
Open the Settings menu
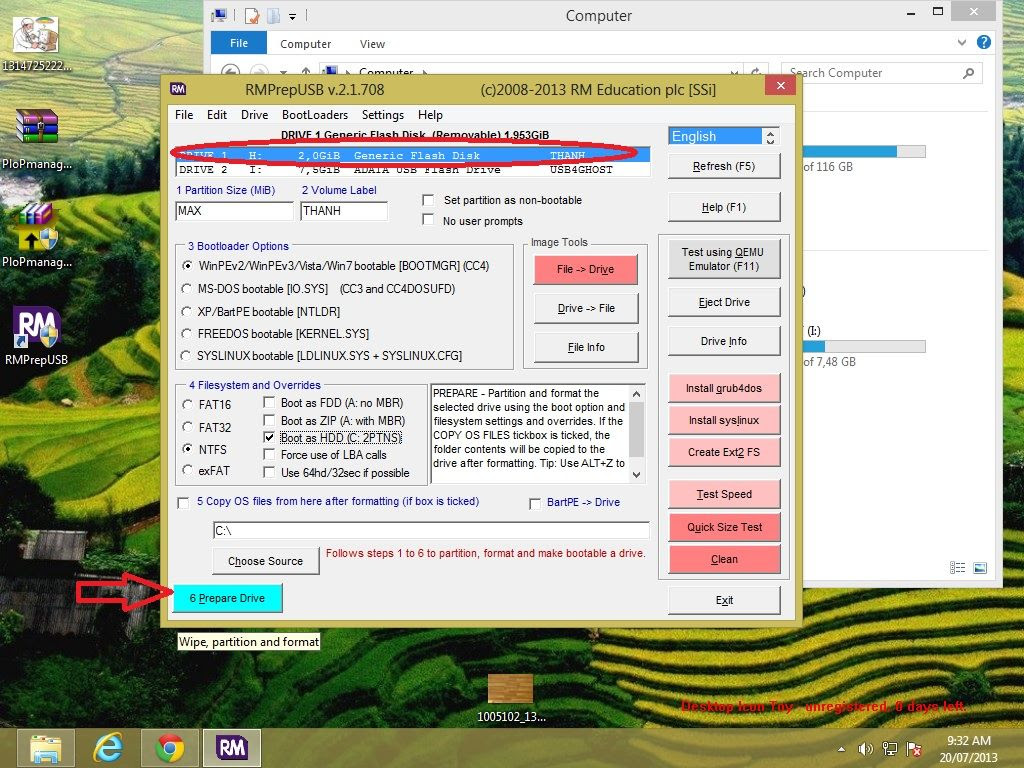tap(383, 115)
